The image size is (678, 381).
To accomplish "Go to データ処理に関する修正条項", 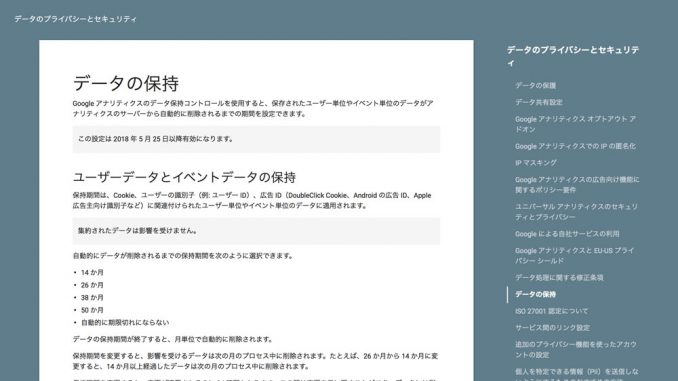I will (x=559, y=278).
